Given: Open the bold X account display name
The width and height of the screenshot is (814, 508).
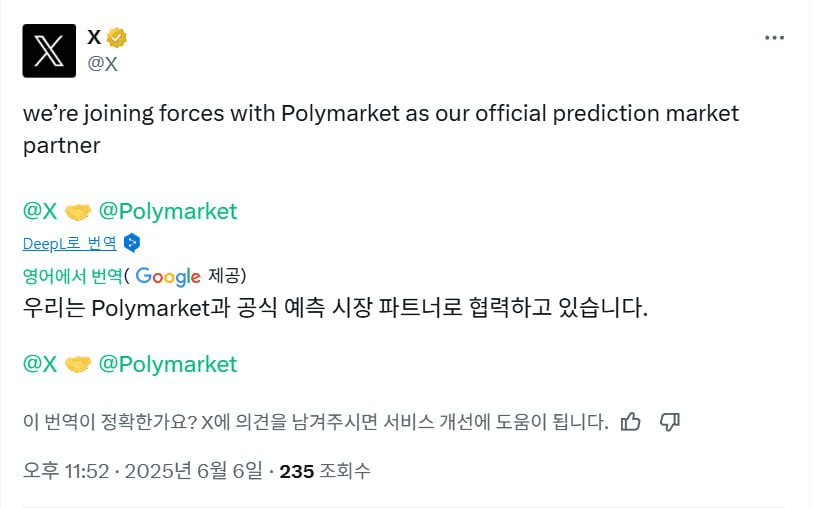Looking at the screenshot, I should pyautogui.click(x=94, y=38).
